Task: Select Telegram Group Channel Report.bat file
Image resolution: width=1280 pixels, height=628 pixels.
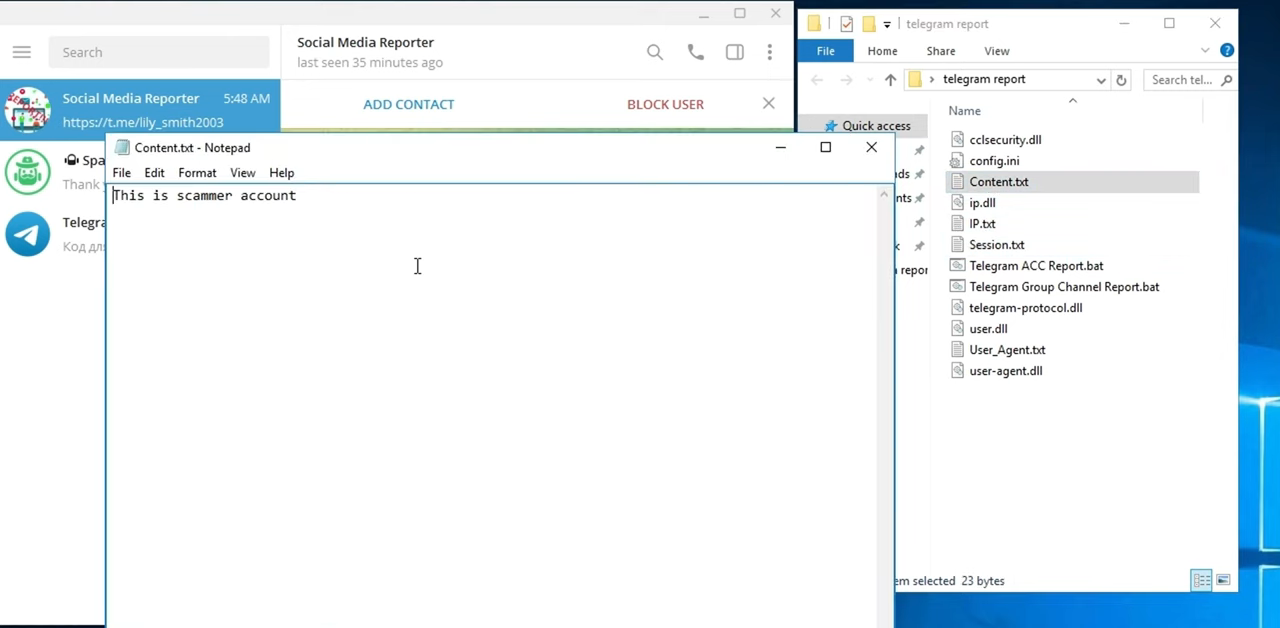Action: tap(1064, 287)
